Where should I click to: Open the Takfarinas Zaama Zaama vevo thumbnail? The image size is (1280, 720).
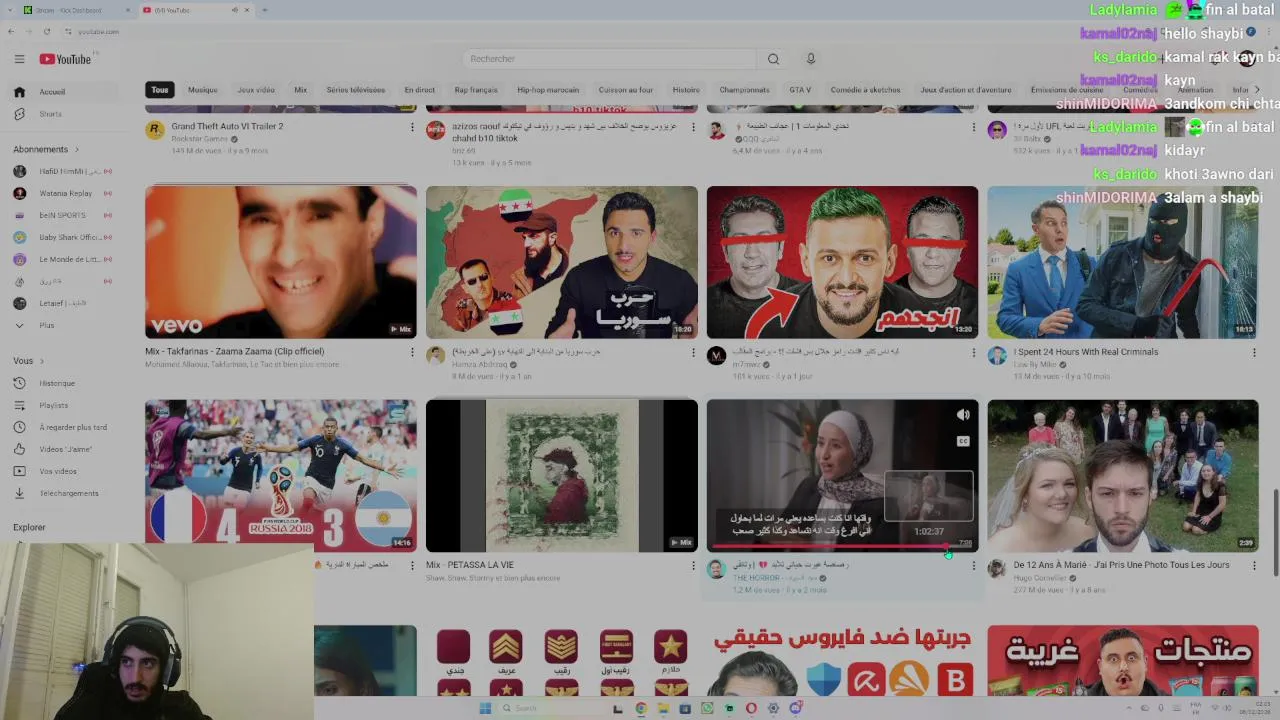tap(281, 262)
